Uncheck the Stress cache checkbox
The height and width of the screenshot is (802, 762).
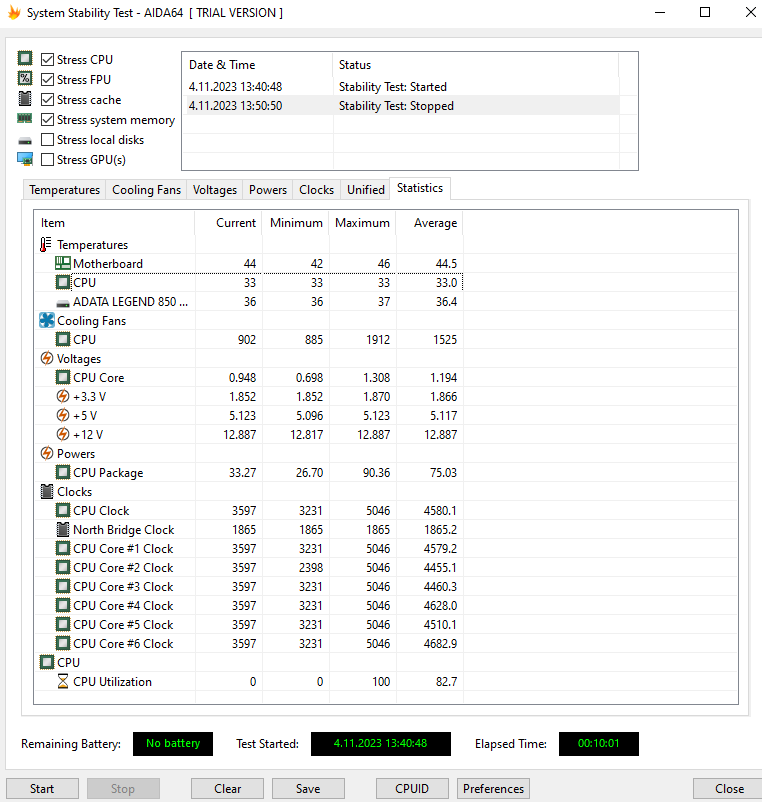point(47,100)
